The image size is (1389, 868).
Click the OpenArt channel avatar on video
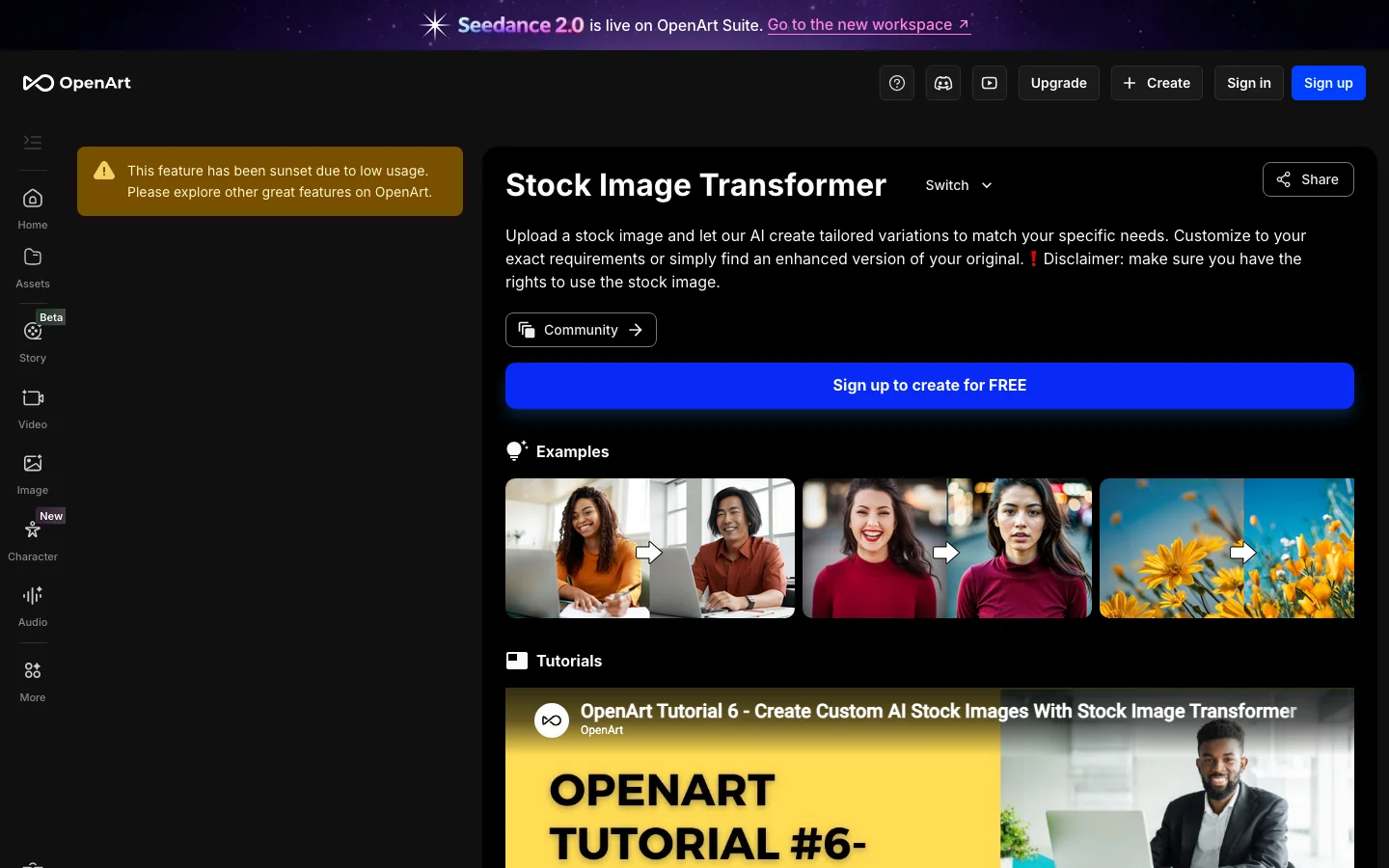tap(552, 719)
